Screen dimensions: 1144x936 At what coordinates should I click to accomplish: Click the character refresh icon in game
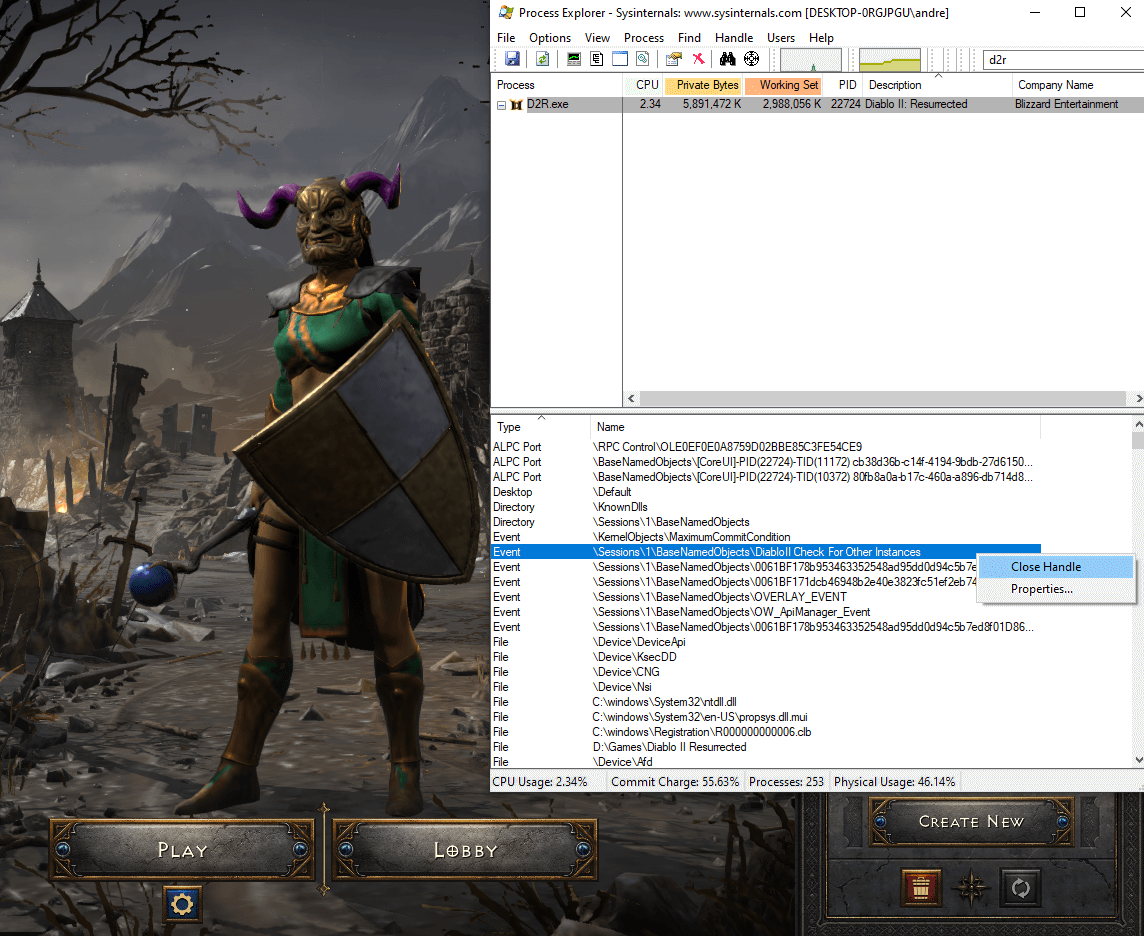(1021, 887)
